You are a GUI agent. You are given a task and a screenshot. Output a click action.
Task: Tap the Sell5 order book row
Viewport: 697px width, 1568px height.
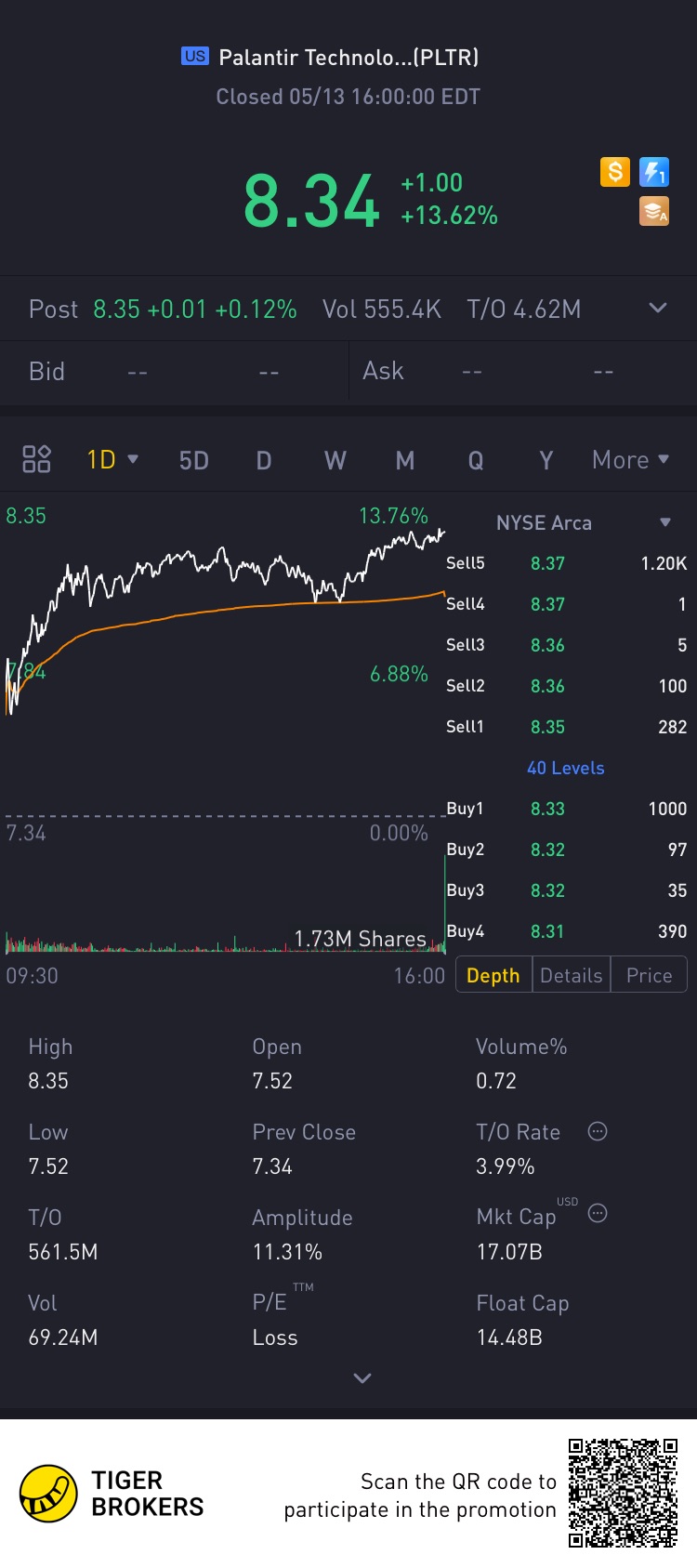tap(566, 563)
